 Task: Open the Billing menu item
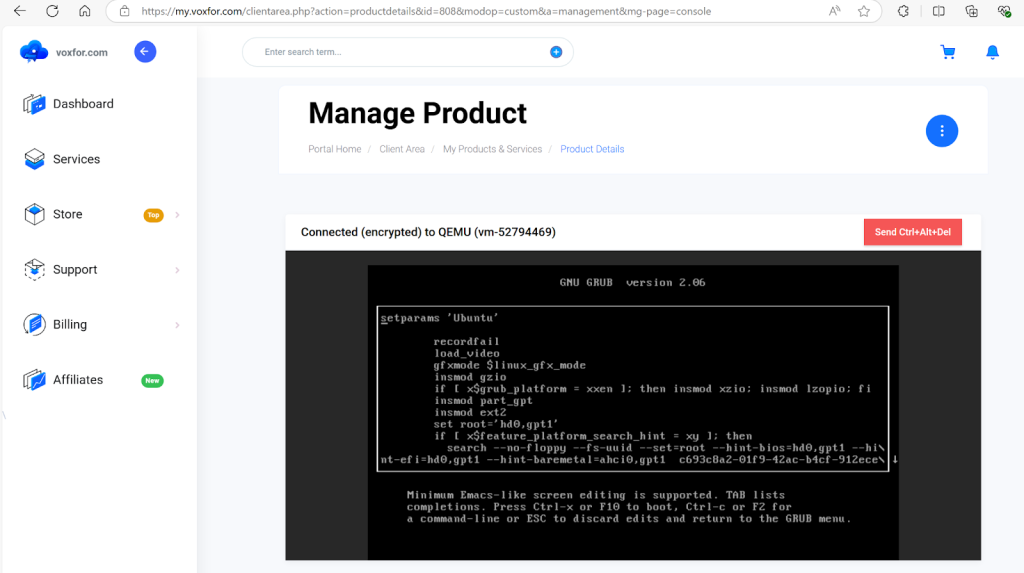click(70, 324)
